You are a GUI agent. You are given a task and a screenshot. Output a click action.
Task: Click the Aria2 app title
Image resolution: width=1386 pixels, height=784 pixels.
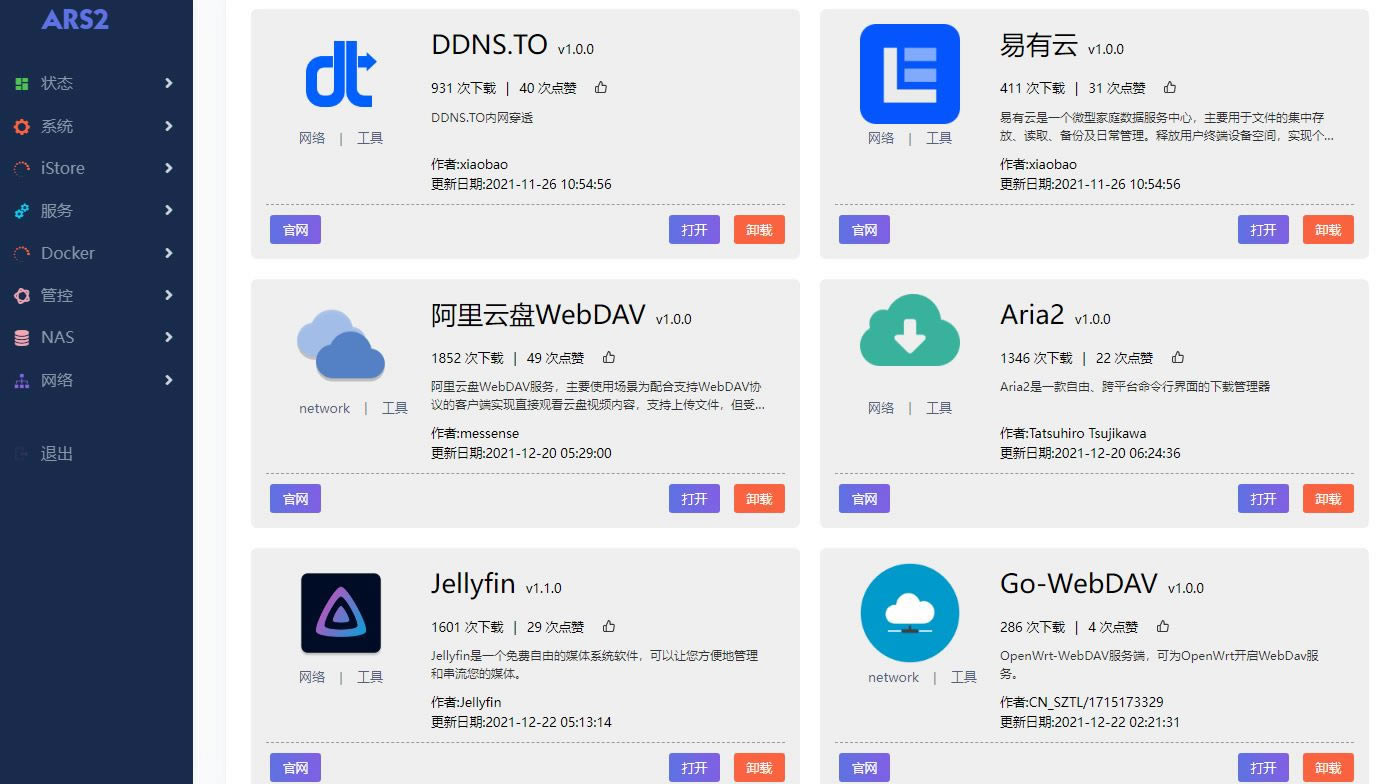(1032, 315)
